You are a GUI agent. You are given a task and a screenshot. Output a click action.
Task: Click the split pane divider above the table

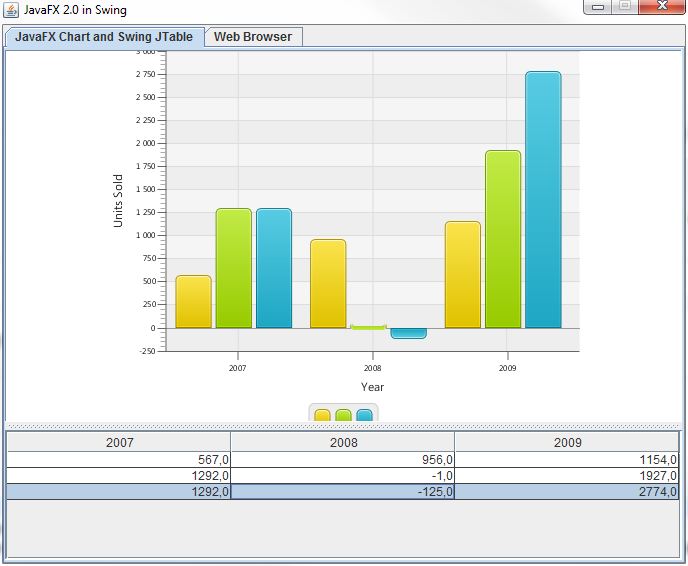[344, 426]
